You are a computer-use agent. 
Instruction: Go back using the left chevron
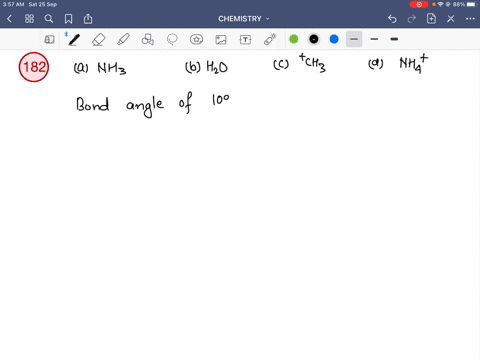point(9,19)
